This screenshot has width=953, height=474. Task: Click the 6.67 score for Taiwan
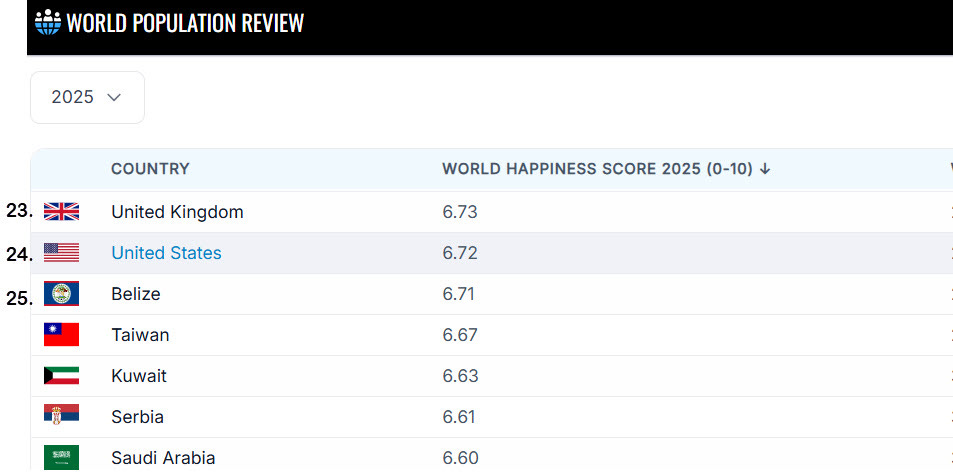tap(460, 335)
